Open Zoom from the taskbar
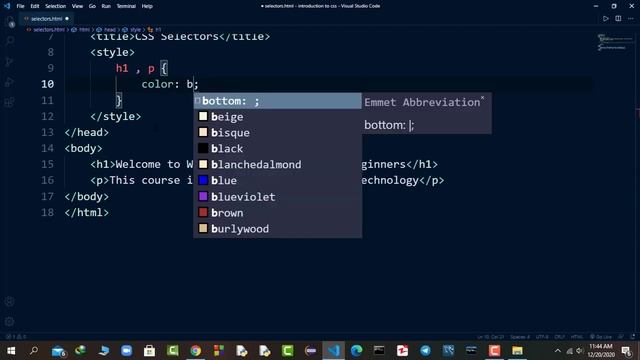The height and width of the screenshot is (360, 640). click(127, 351)
